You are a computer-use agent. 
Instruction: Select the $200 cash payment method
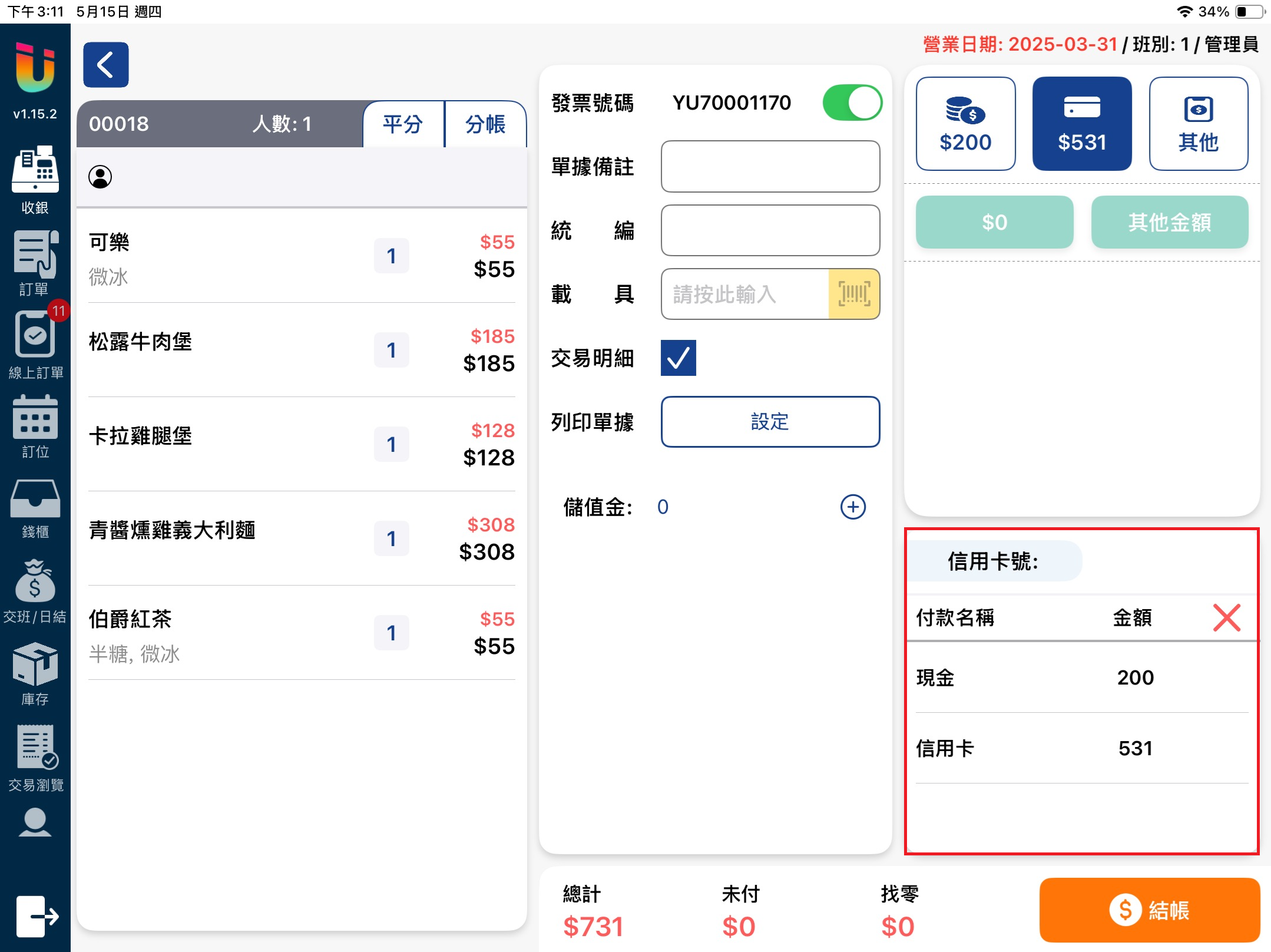[x=965, y=124]
